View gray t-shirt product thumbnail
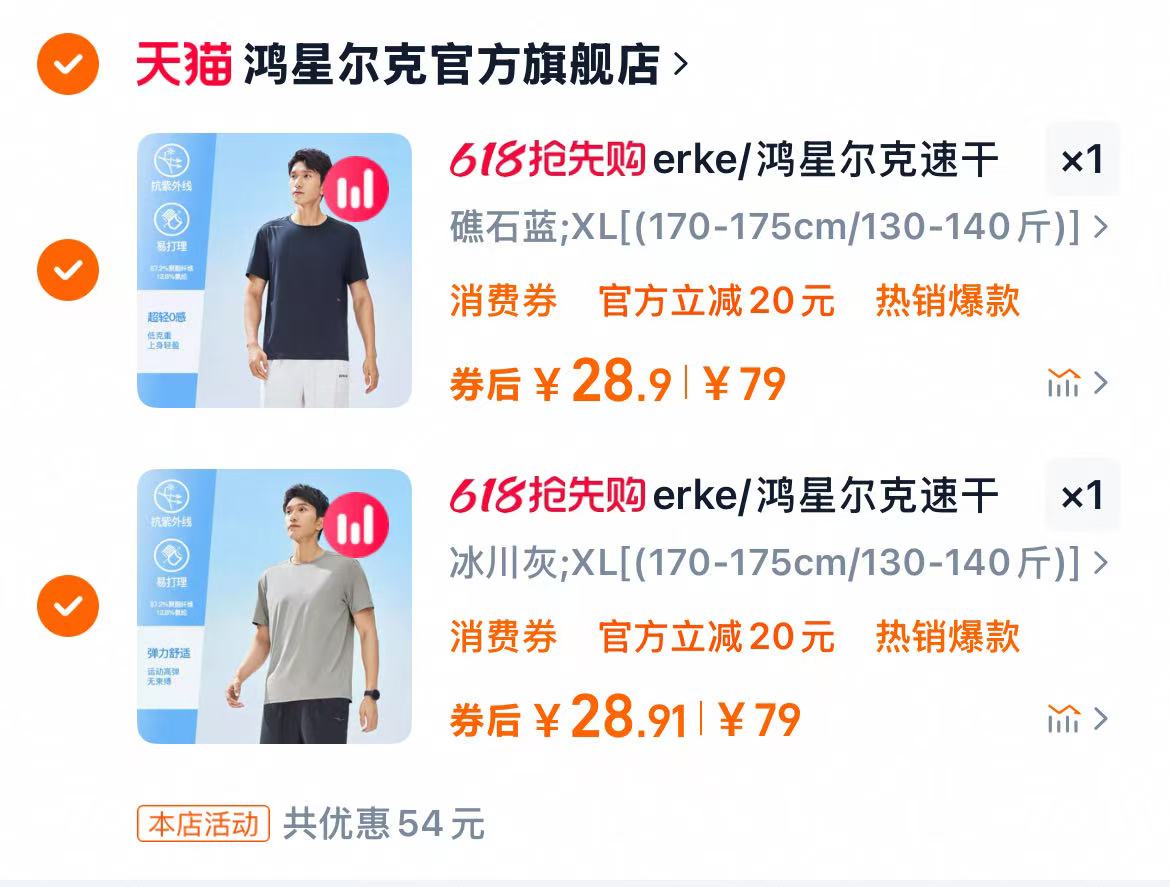This screenshot has width=1170, height=887. click(x=275, y=607)
